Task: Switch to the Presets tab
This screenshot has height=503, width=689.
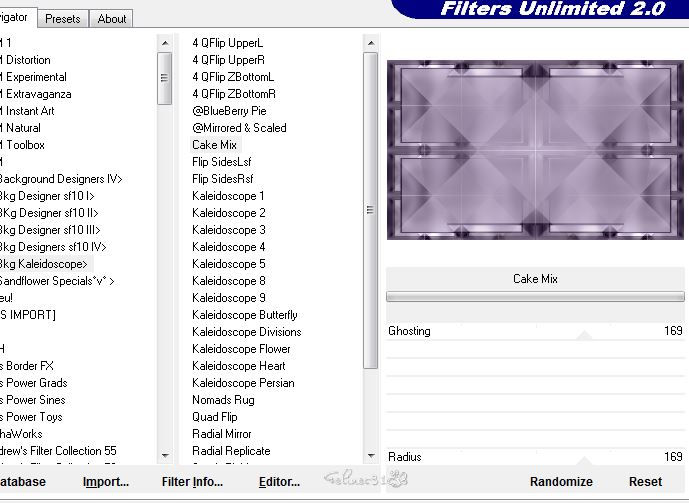Action: click(x=62, y=18)
